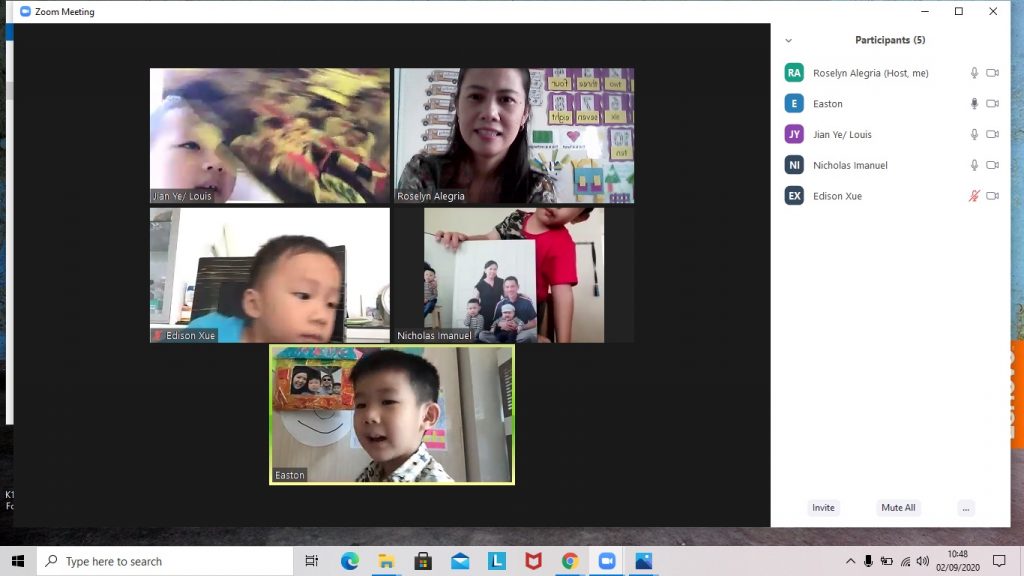Select Edison Xue in the participants list
Screen dimensions: 1024x576
(x=837, y=196)
